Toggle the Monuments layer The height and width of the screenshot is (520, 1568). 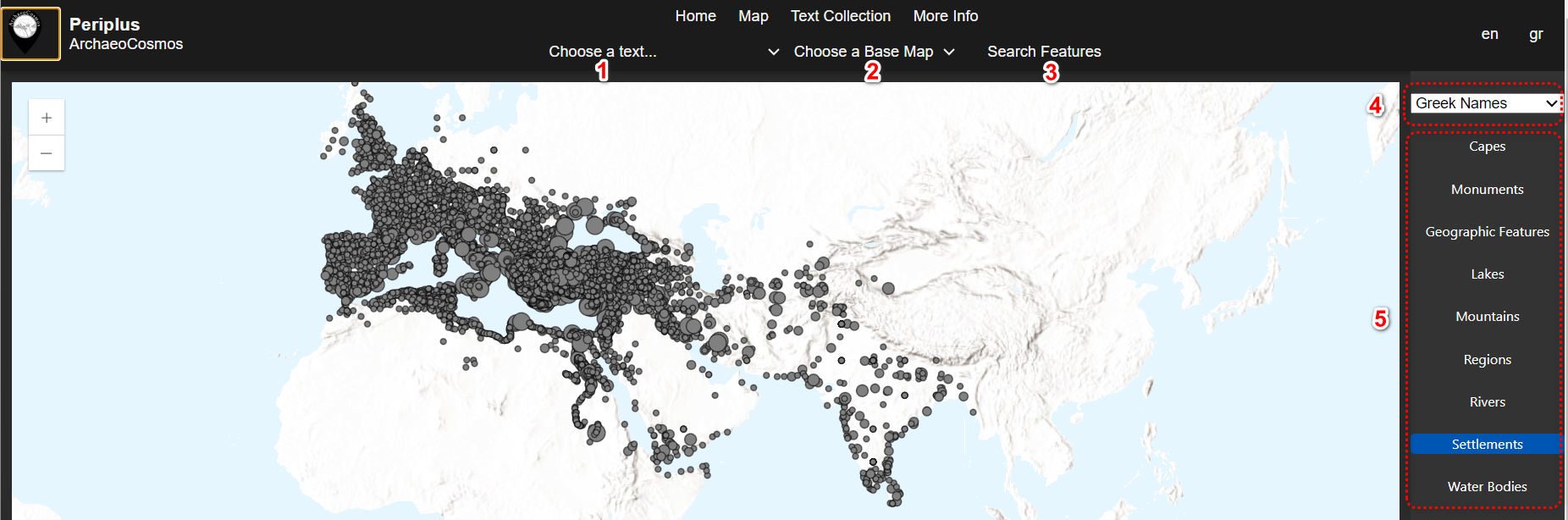pos(1487,190)
